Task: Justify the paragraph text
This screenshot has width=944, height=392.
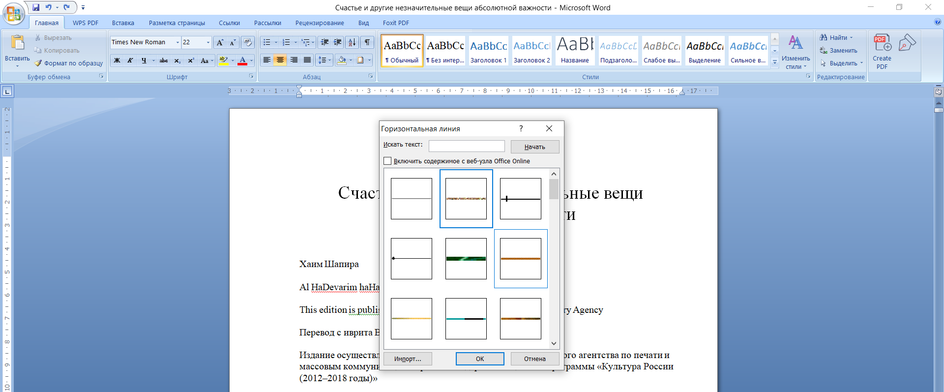Action: (308, 60)
